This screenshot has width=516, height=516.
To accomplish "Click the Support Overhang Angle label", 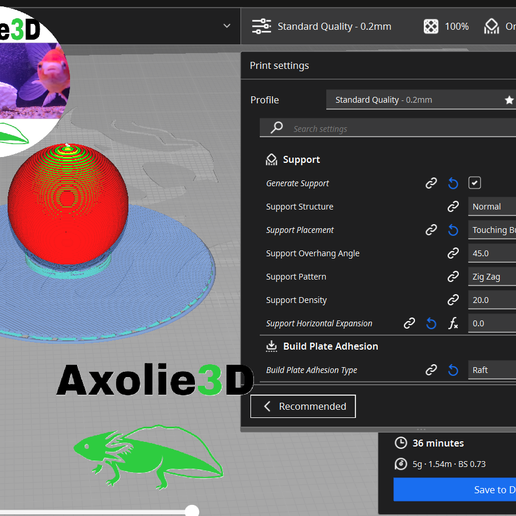I will pos(313,253).
